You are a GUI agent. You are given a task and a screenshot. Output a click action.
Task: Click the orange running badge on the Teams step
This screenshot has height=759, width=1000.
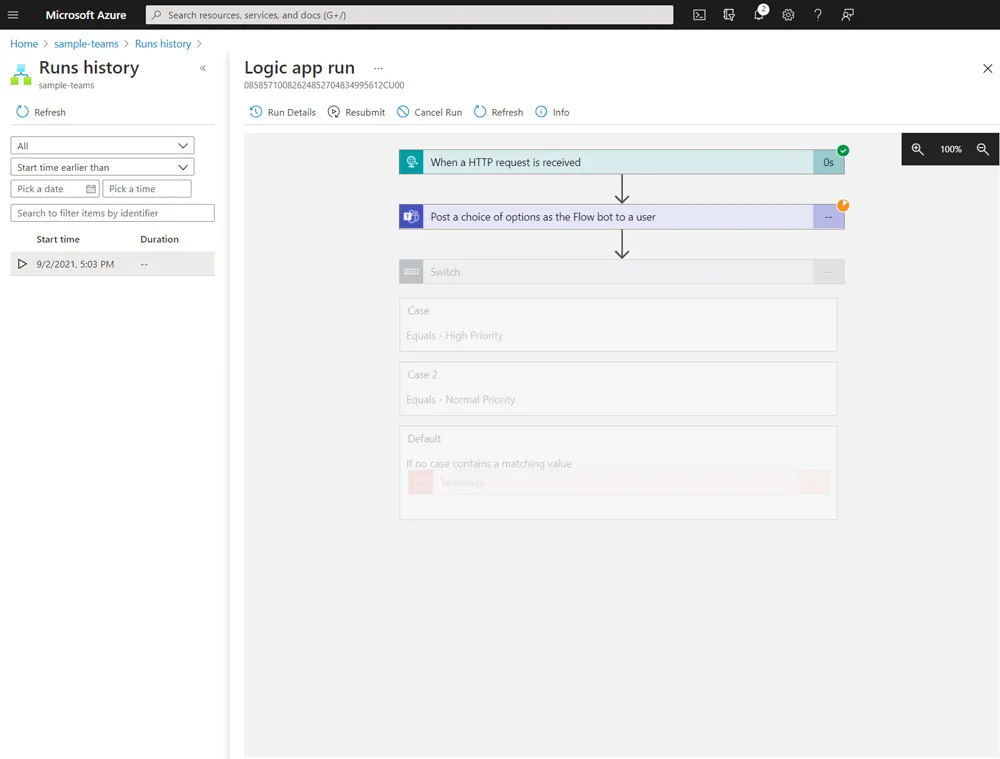[x=843, y=205]
